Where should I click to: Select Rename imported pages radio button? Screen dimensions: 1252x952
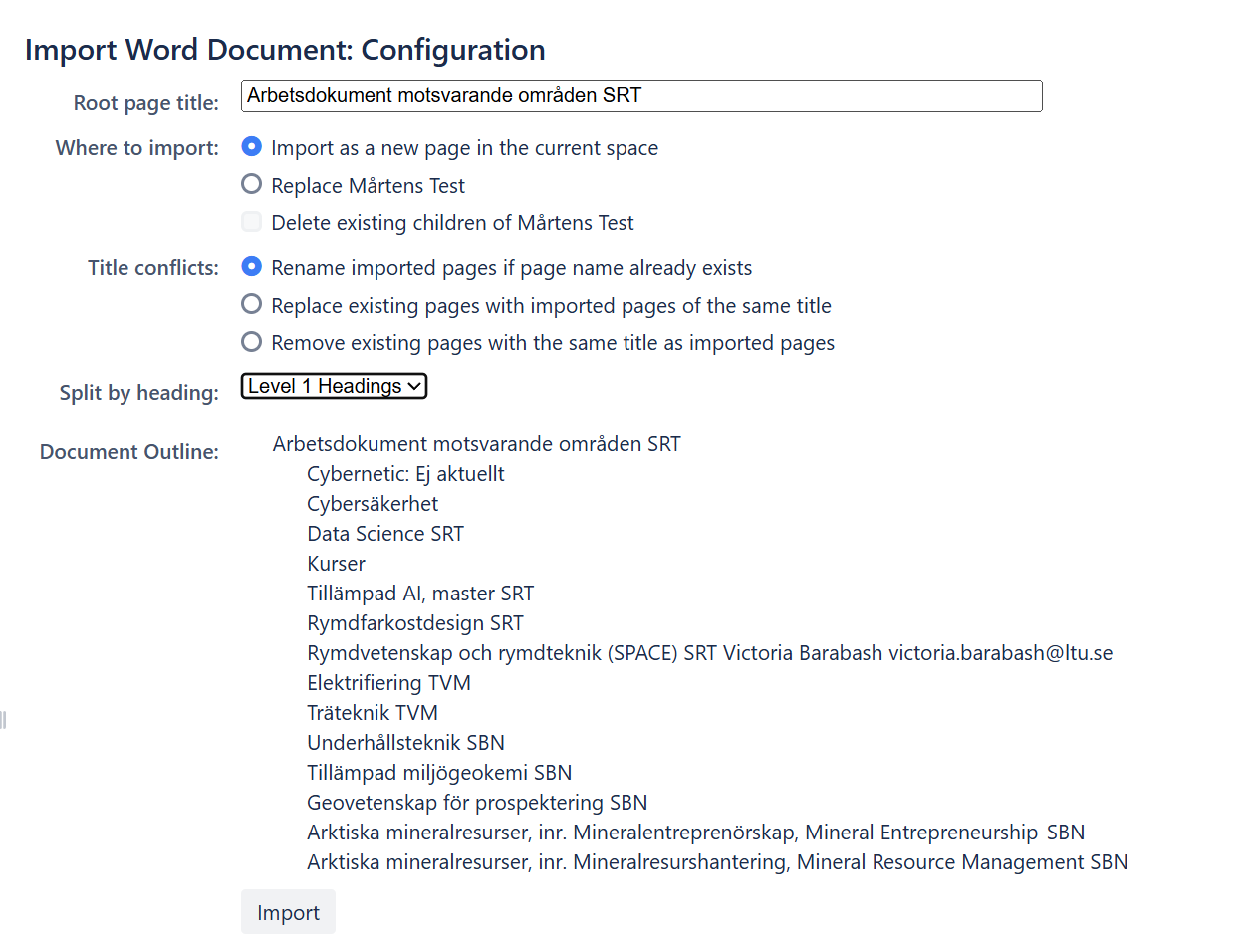point(252,266)
